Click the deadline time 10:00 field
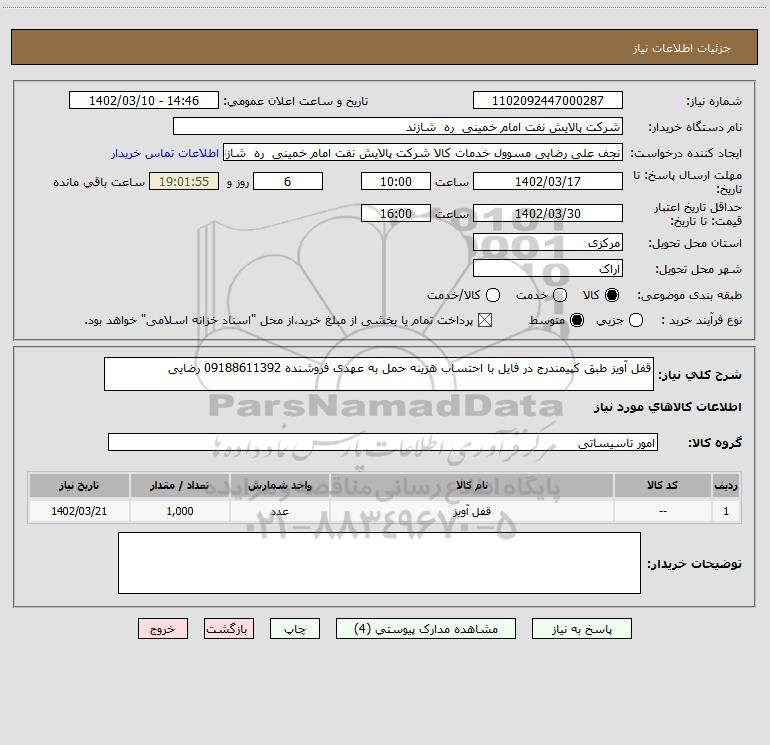This screenshot has height=745, width=770. [396, 181]
